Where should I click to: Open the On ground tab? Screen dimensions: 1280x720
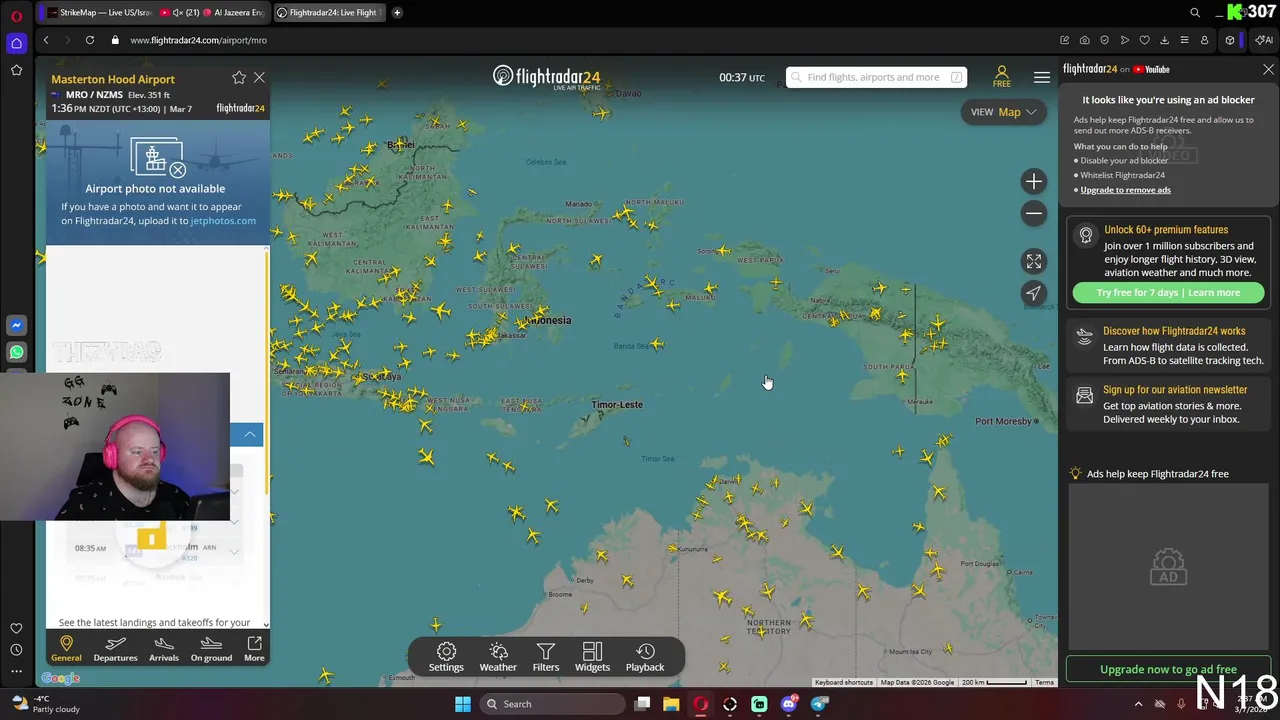(x=211, y=648)
